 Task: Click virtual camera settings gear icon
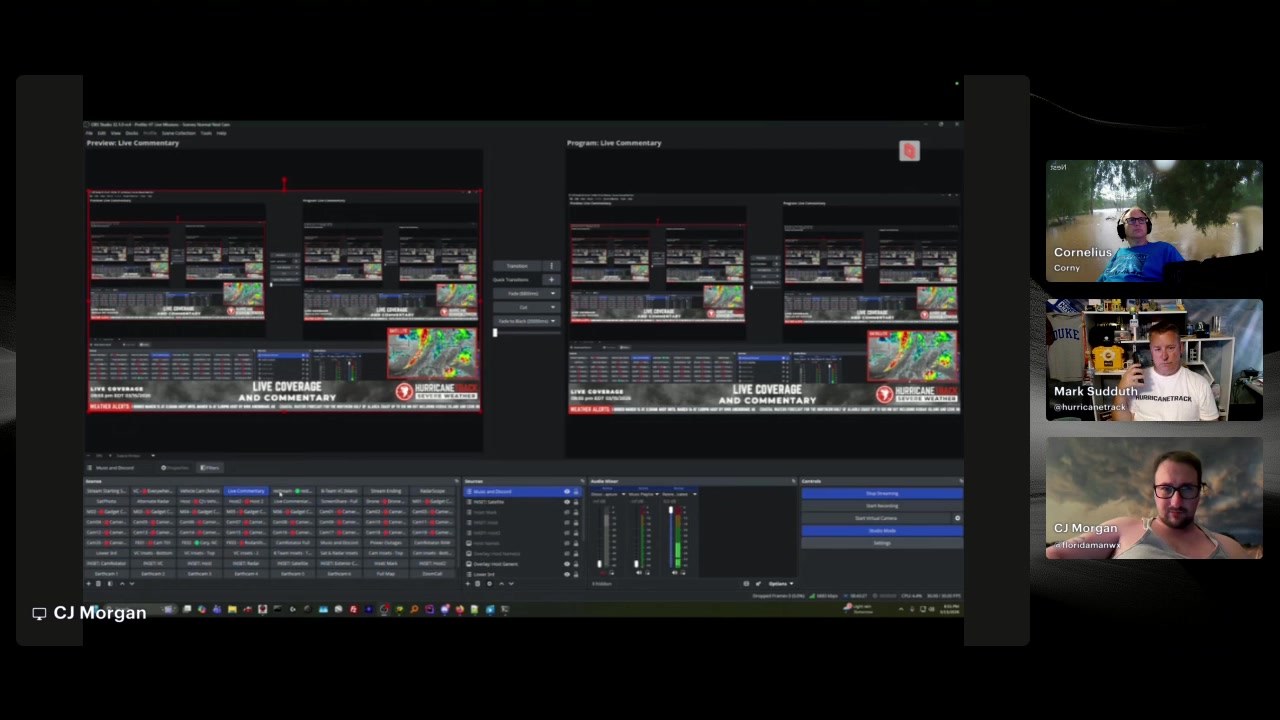957,518
